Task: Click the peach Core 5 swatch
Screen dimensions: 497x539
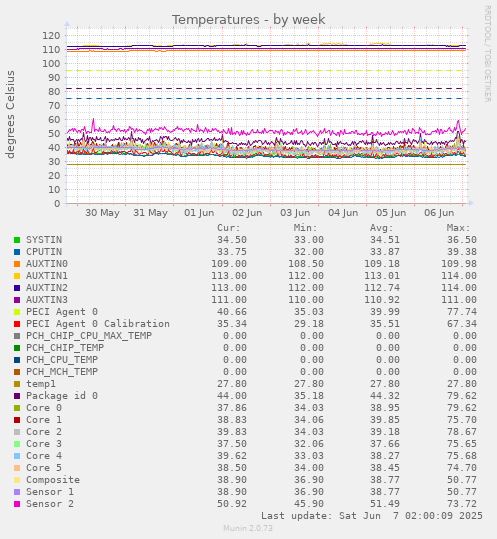Action: pyautogui.click(x=17, y=468)
